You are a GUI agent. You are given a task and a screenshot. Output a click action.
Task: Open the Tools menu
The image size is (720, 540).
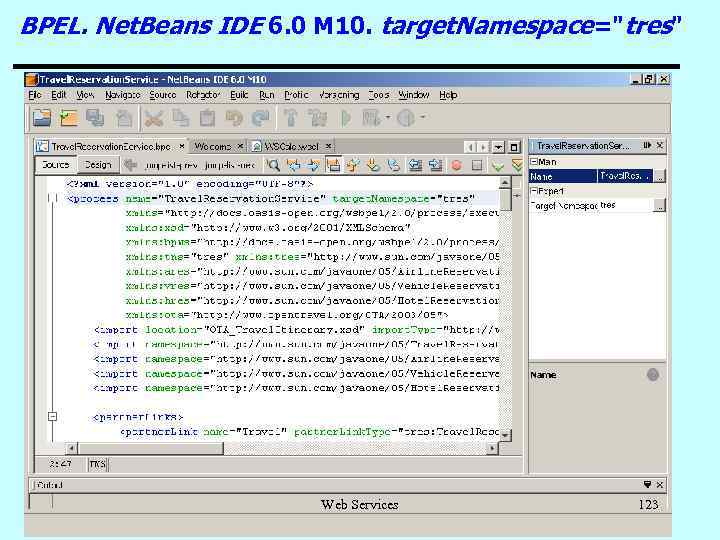(x=379, y=95)
